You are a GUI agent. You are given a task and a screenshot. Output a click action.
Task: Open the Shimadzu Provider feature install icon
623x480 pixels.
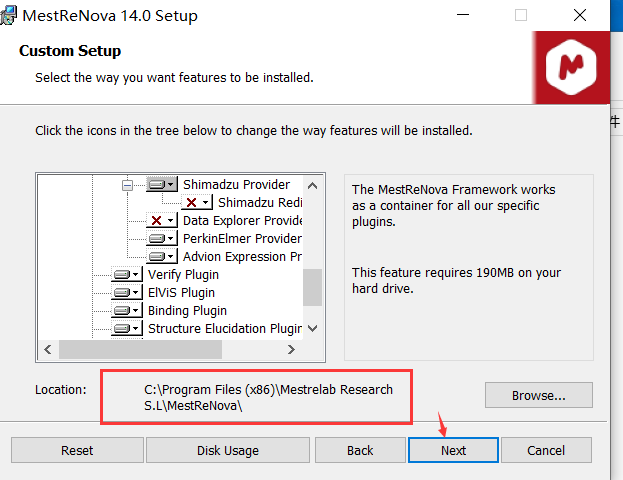[162, 185]
